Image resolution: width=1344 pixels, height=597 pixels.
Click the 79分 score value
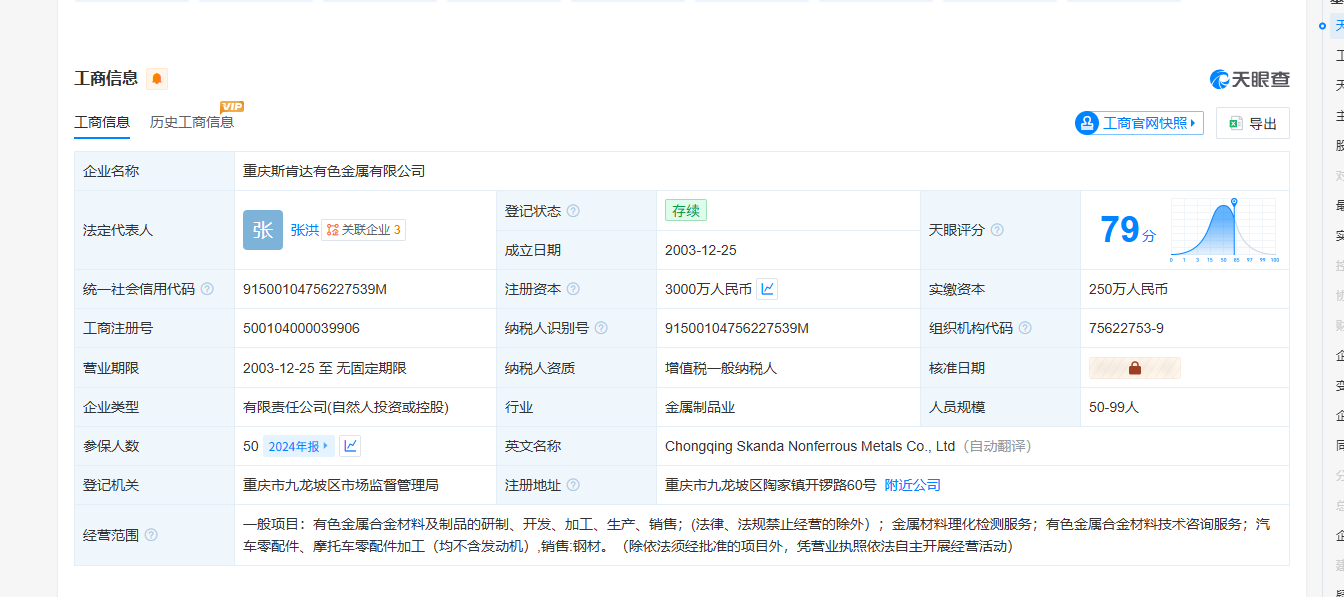click(x=1127, y=230)
